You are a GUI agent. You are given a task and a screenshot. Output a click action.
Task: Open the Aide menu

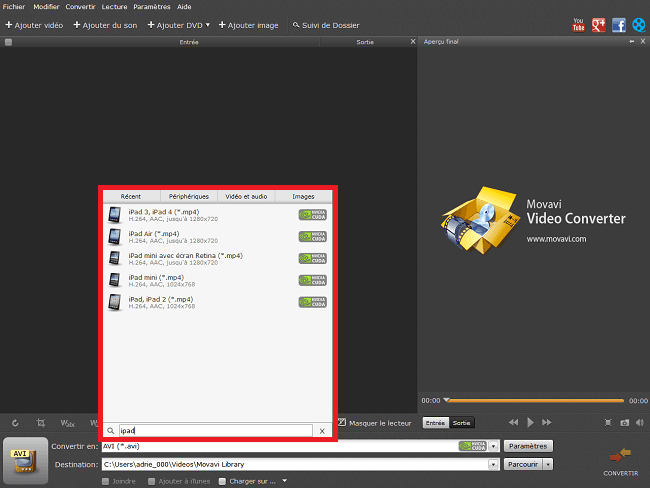coord(184,7)
